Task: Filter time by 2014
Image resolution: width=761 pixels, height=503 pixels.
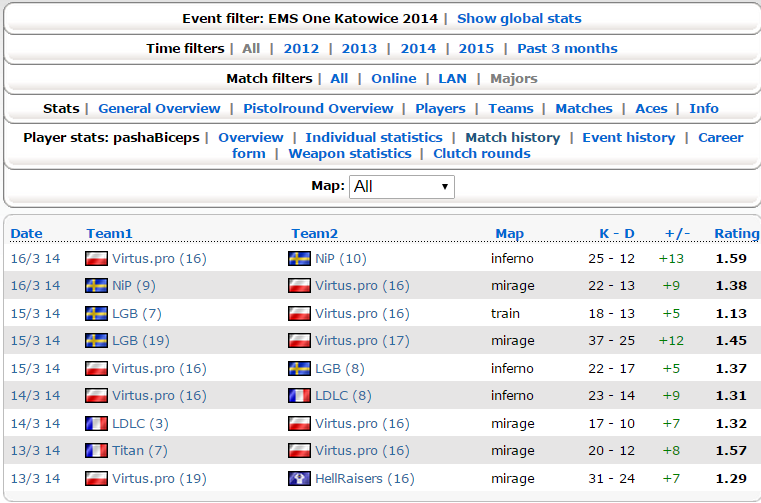Action: coord(418,49)
